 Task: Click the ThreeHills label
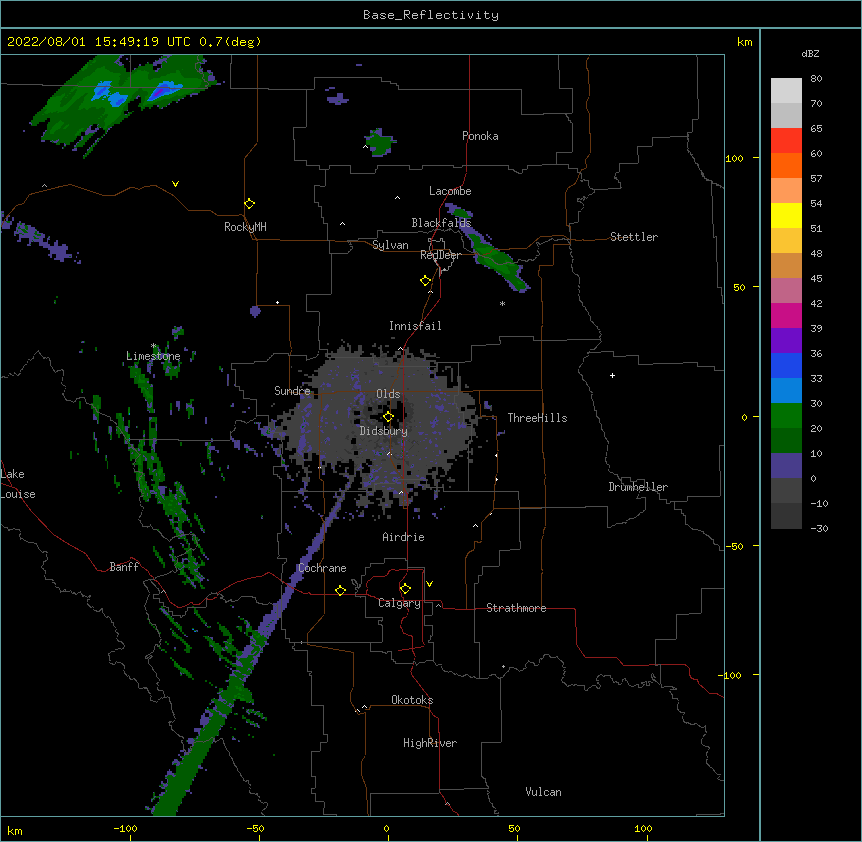coord(537,418)
